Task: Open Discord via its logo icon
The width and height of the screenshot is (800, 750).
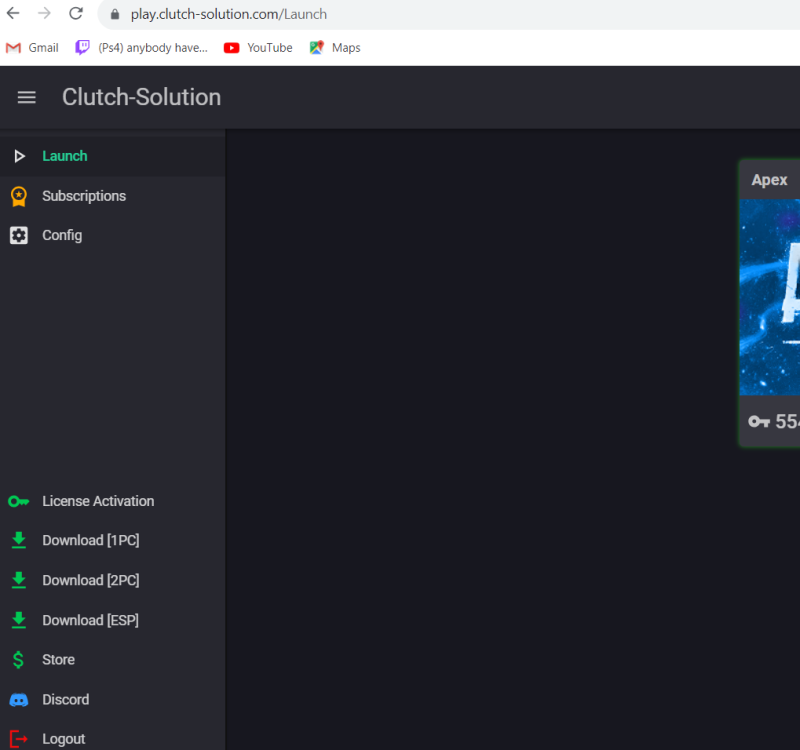Action: [x=19, y=700]
